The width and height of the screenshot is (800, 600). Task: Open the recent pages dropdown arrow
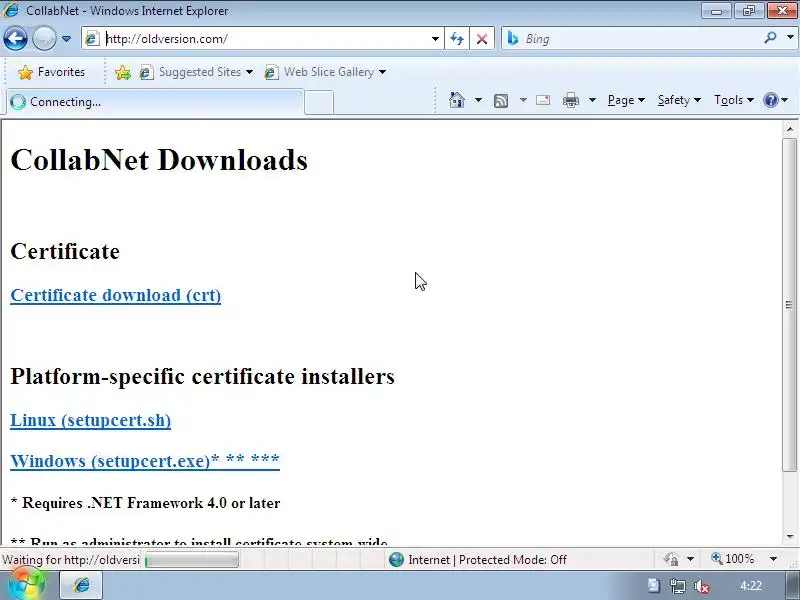point(66,39)
